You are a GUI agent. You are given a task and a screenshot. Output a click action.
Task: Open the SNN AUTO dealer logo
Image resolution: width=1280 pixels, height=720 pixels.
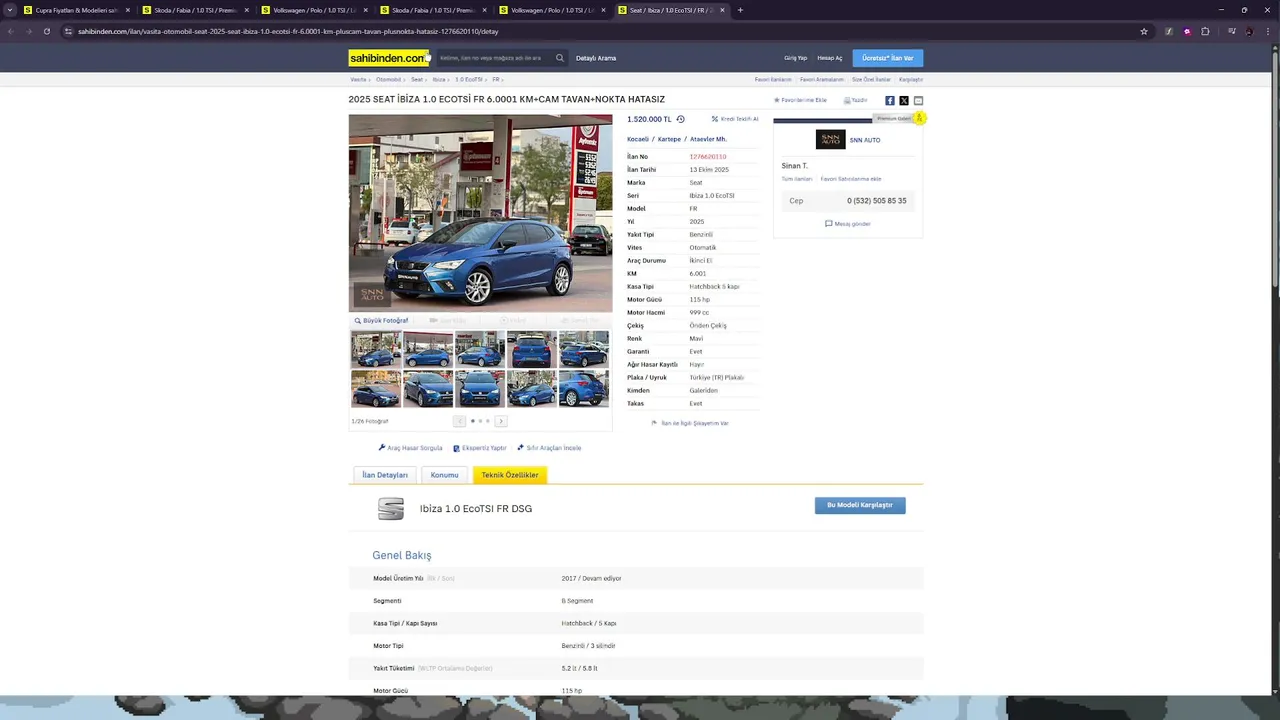(830, 140)
